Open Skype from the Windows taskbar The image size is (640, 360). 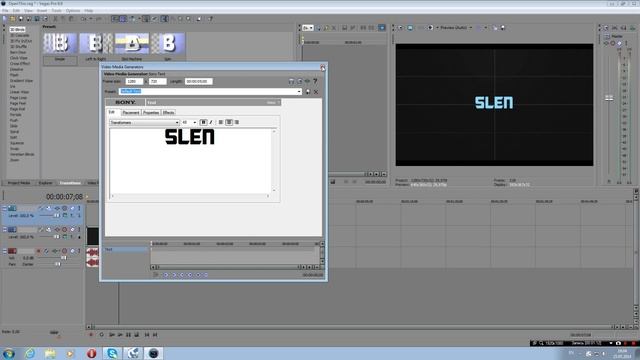[111, 353]
